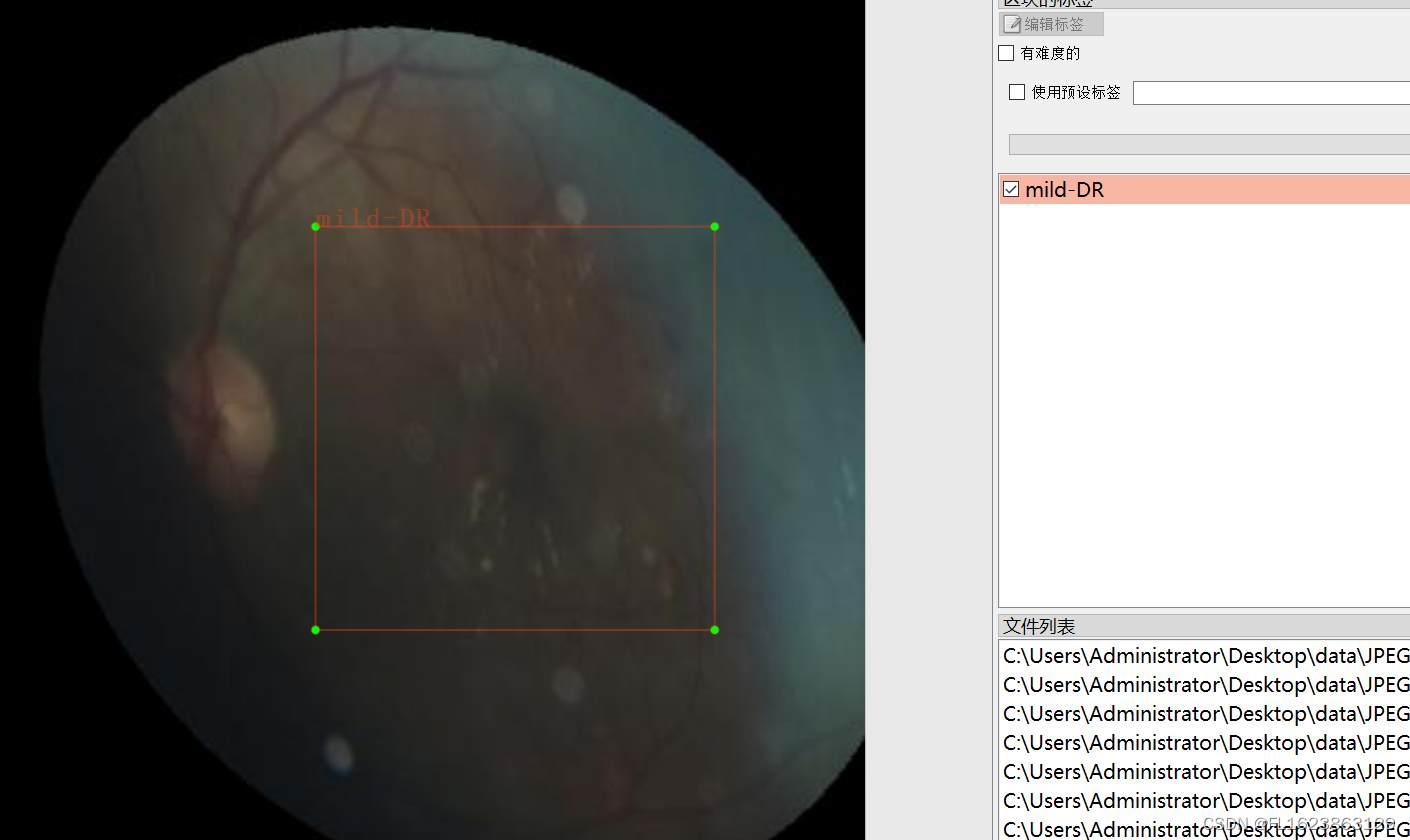Click the 文件列表 panel title

pos(1040,626)
